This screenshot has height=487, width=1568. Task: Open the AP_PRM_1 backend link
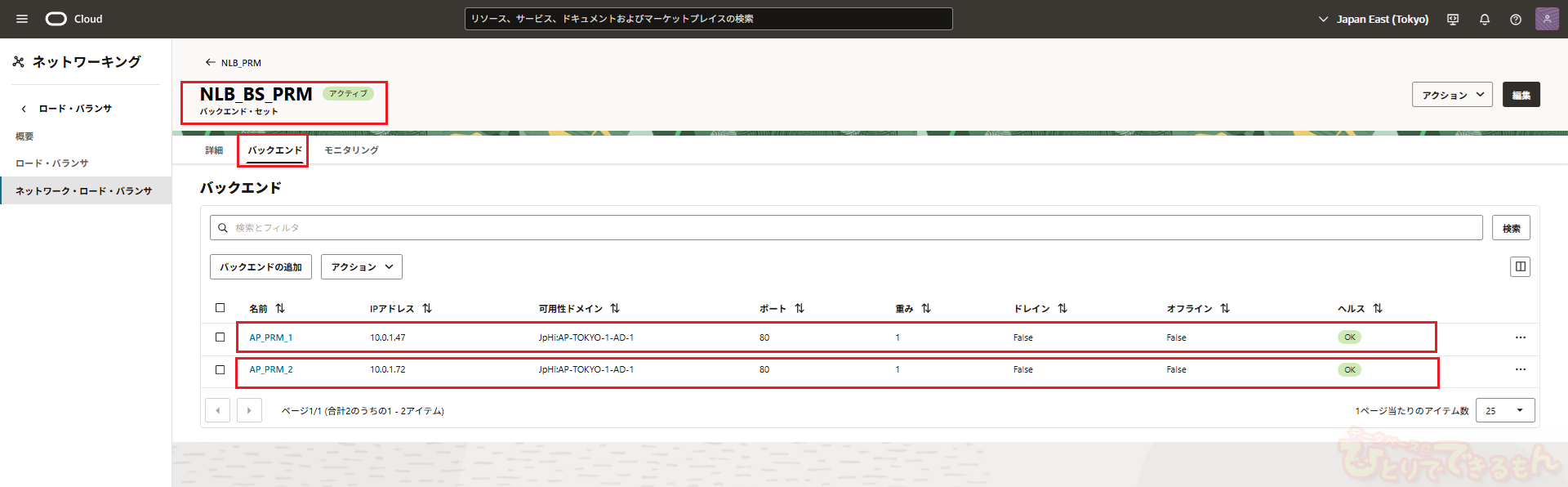point(270,337)
